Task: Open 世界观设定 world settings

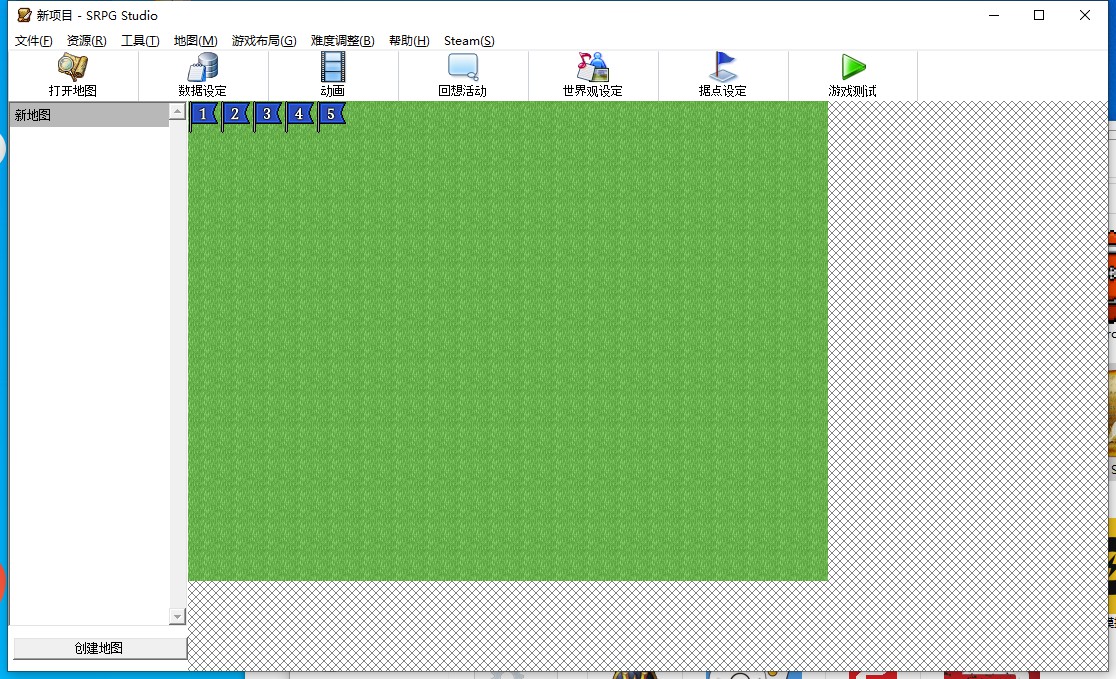Action: tap(592, 75)
